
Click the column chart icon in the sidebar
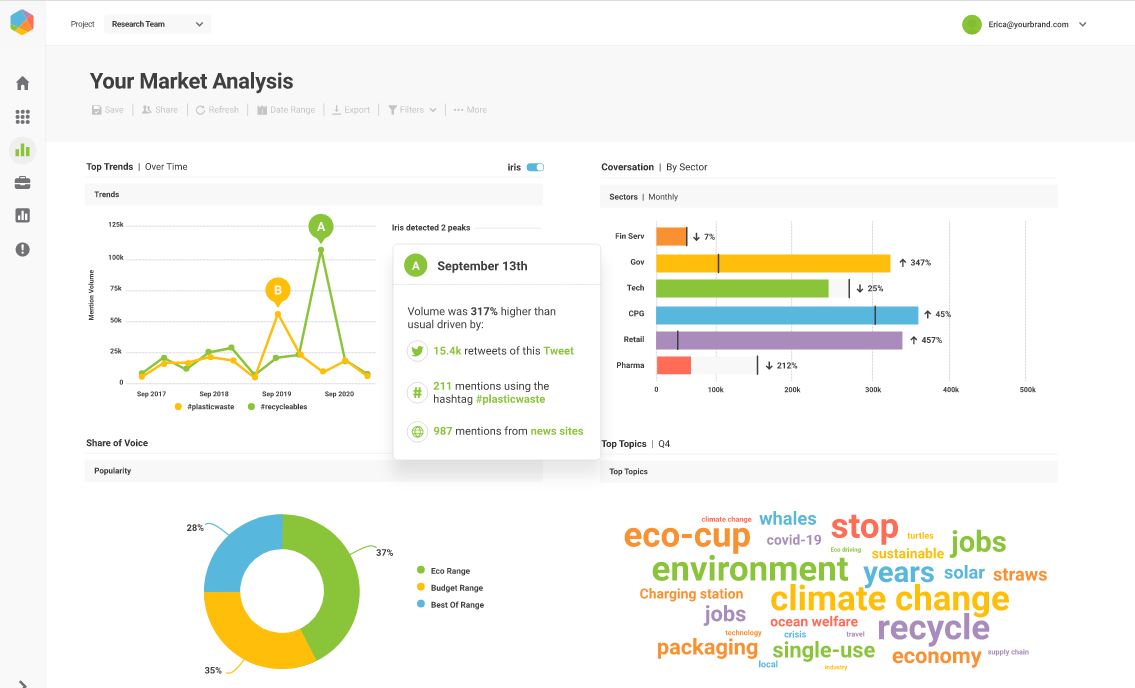pyautogui.click(x=21, y=215)
